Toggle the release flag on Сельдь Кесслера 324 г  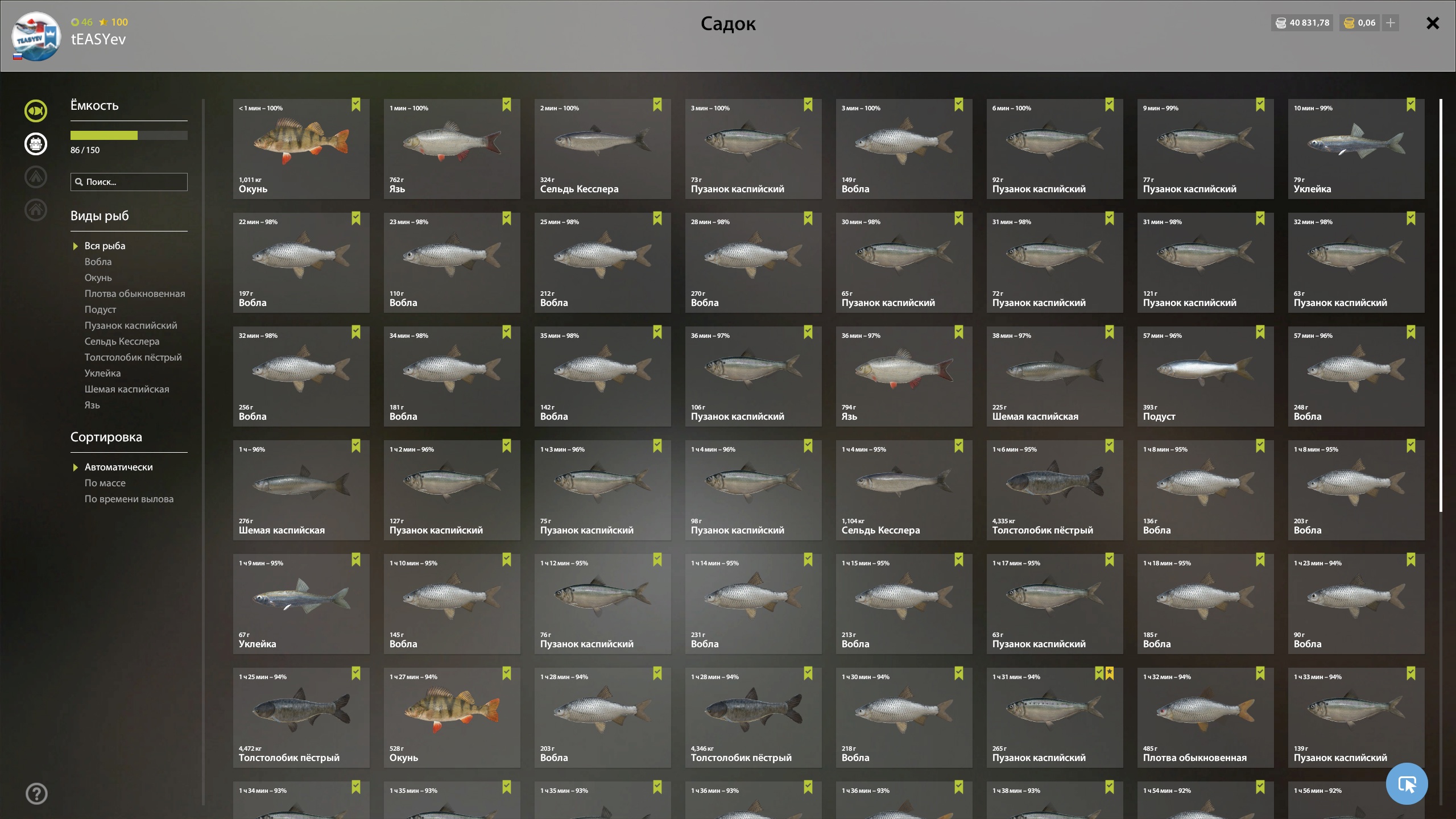657,105
